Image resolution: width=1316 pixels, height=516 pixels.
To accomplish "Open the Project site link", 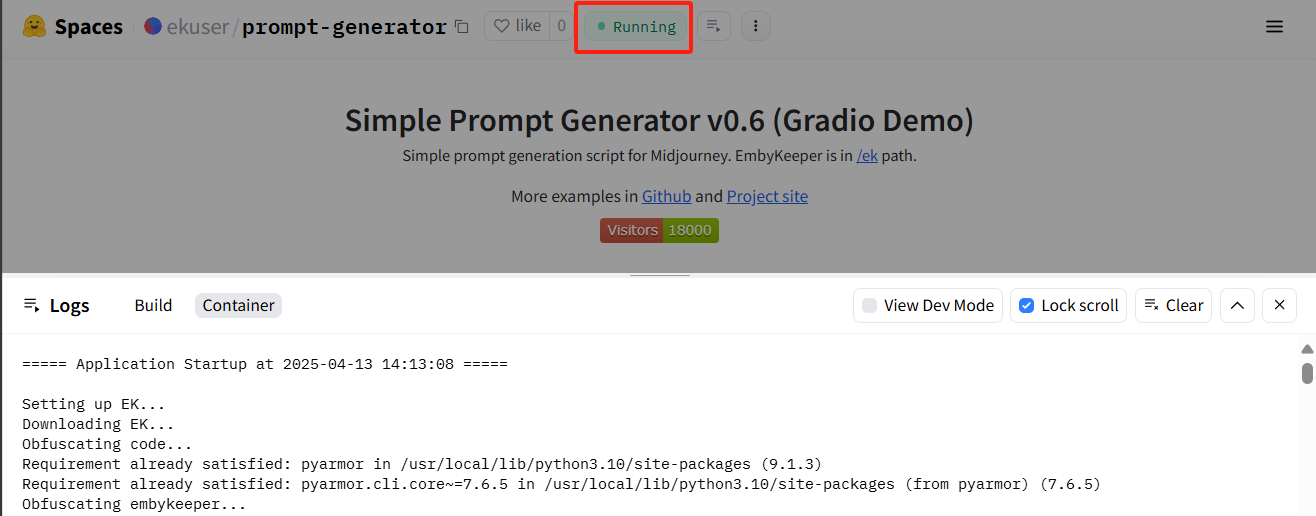I will tap(767, 196).
